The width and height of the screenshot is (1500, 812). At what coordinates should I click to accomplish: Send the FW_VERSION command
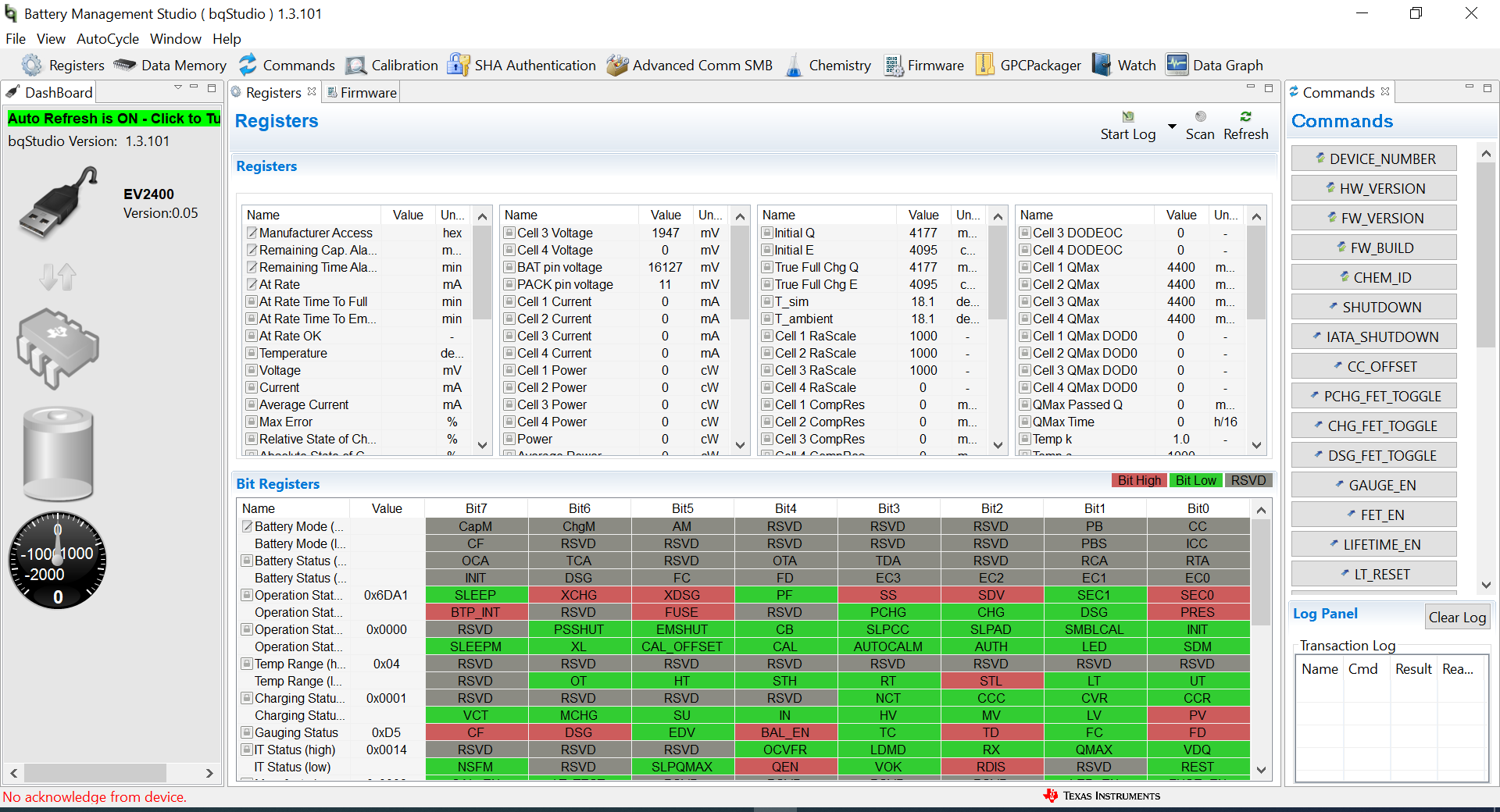click(1373, 218)
